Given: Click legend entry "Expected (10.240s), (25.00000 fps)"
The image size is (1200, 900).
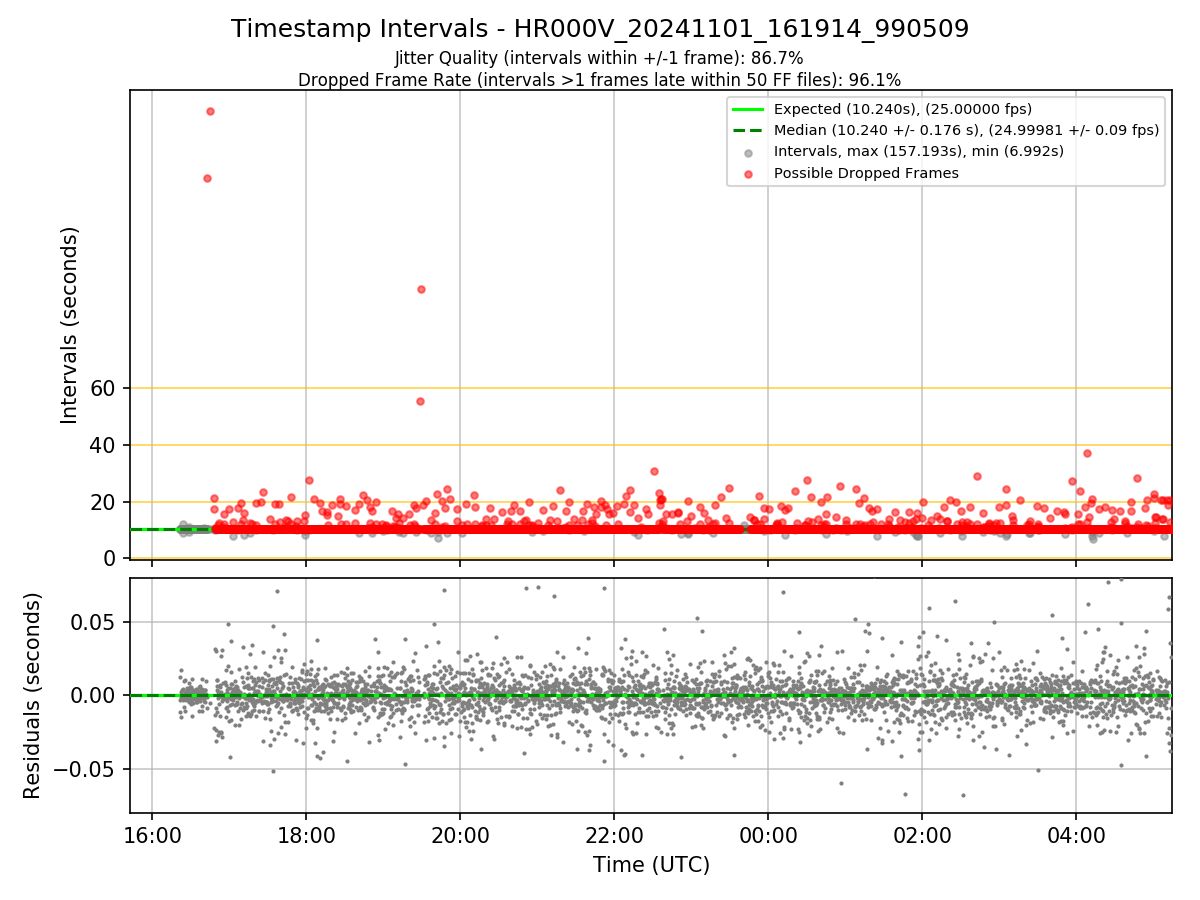Looking at the screenshot, I should pos(903,109).
